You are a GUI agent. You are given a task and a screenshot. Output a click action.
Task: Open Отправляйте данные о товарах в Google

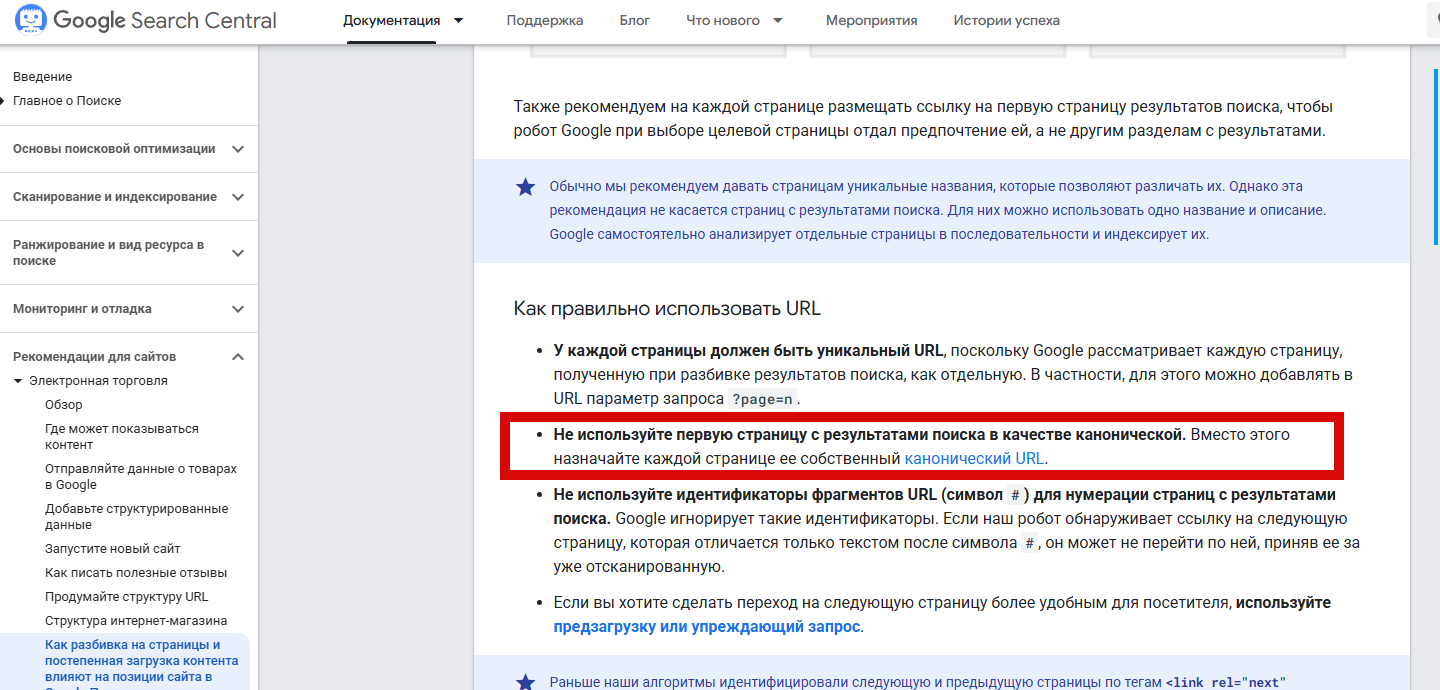point(141,477)
